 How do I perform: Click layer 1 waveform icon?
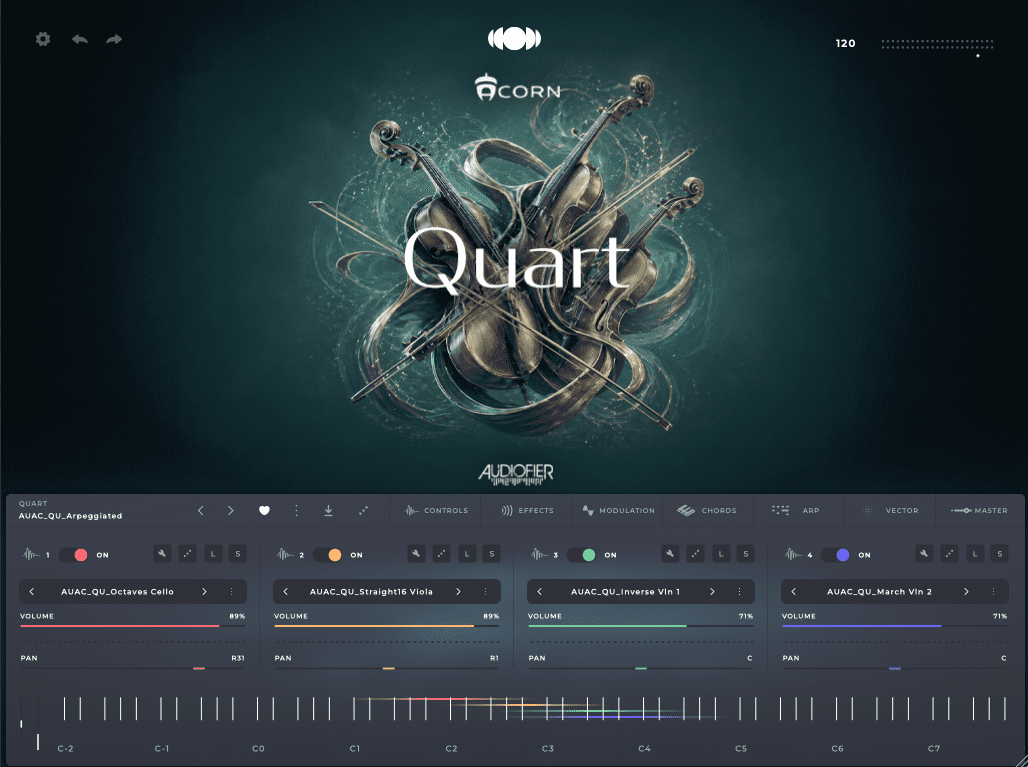(31, 555)
